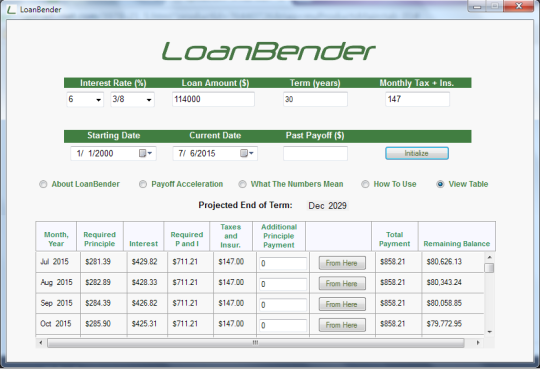This screenshot has width=540, height=369.
Task: Click the Current Date field showing 7/ 6/2015
Action: tap(215, 153)
